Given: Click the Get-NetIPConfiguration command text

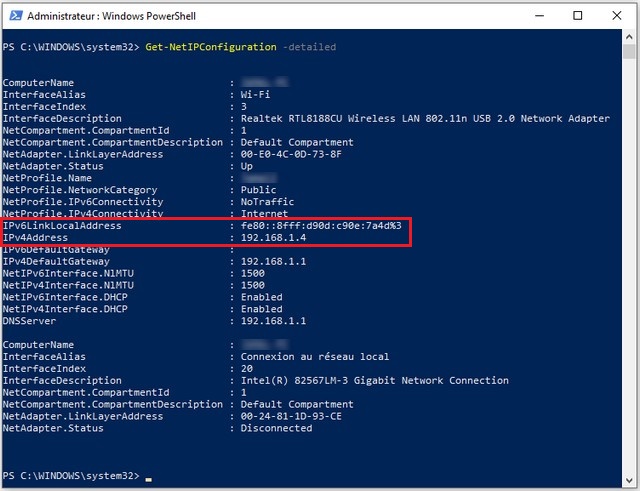Looking at the screenshot, I should click(x=212, y=47).
